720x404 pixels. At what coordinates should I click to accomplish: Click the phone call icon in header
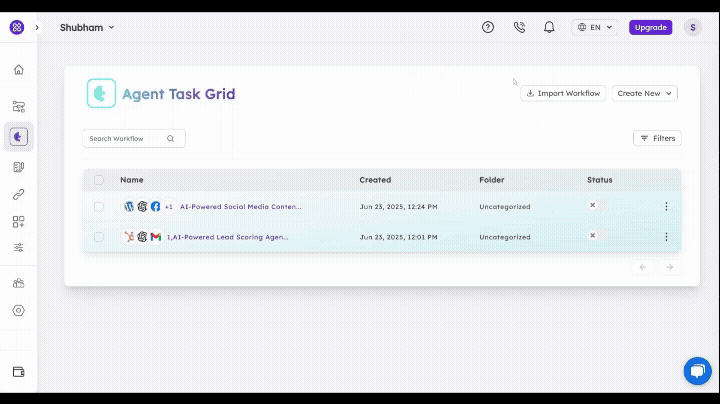[x=518, y=27]
